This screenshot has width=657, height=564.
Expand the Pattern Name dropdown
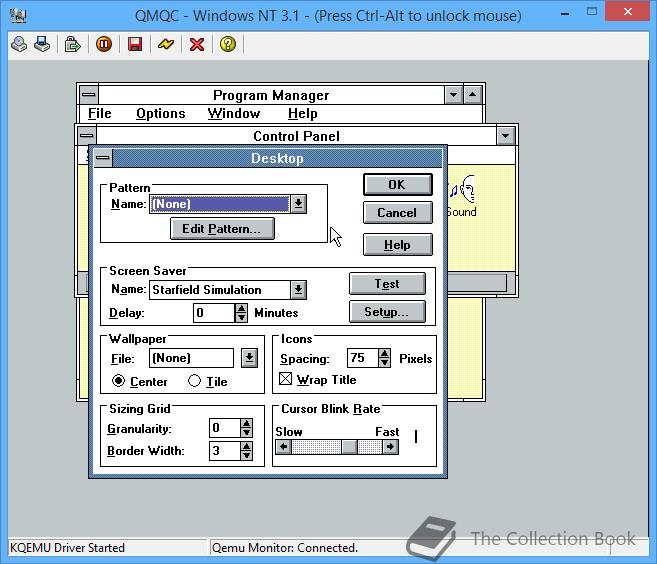[x=298, y=204]
